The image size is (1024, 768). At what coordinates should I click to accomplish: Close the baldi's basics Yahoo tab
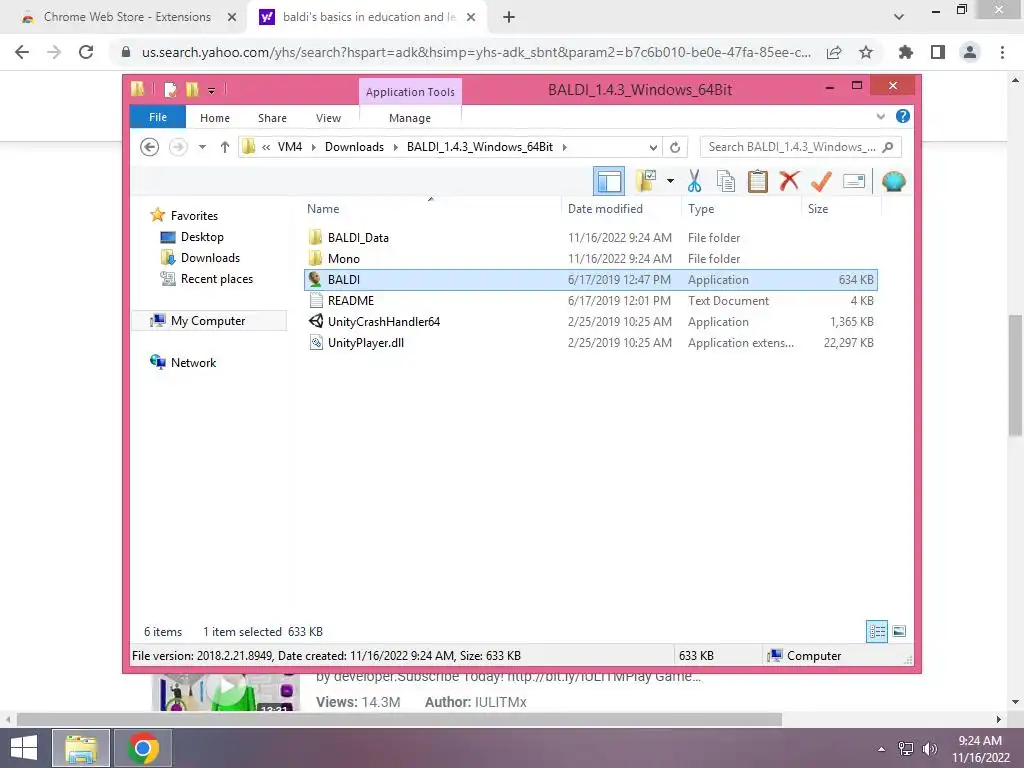[x=471, y=18]
